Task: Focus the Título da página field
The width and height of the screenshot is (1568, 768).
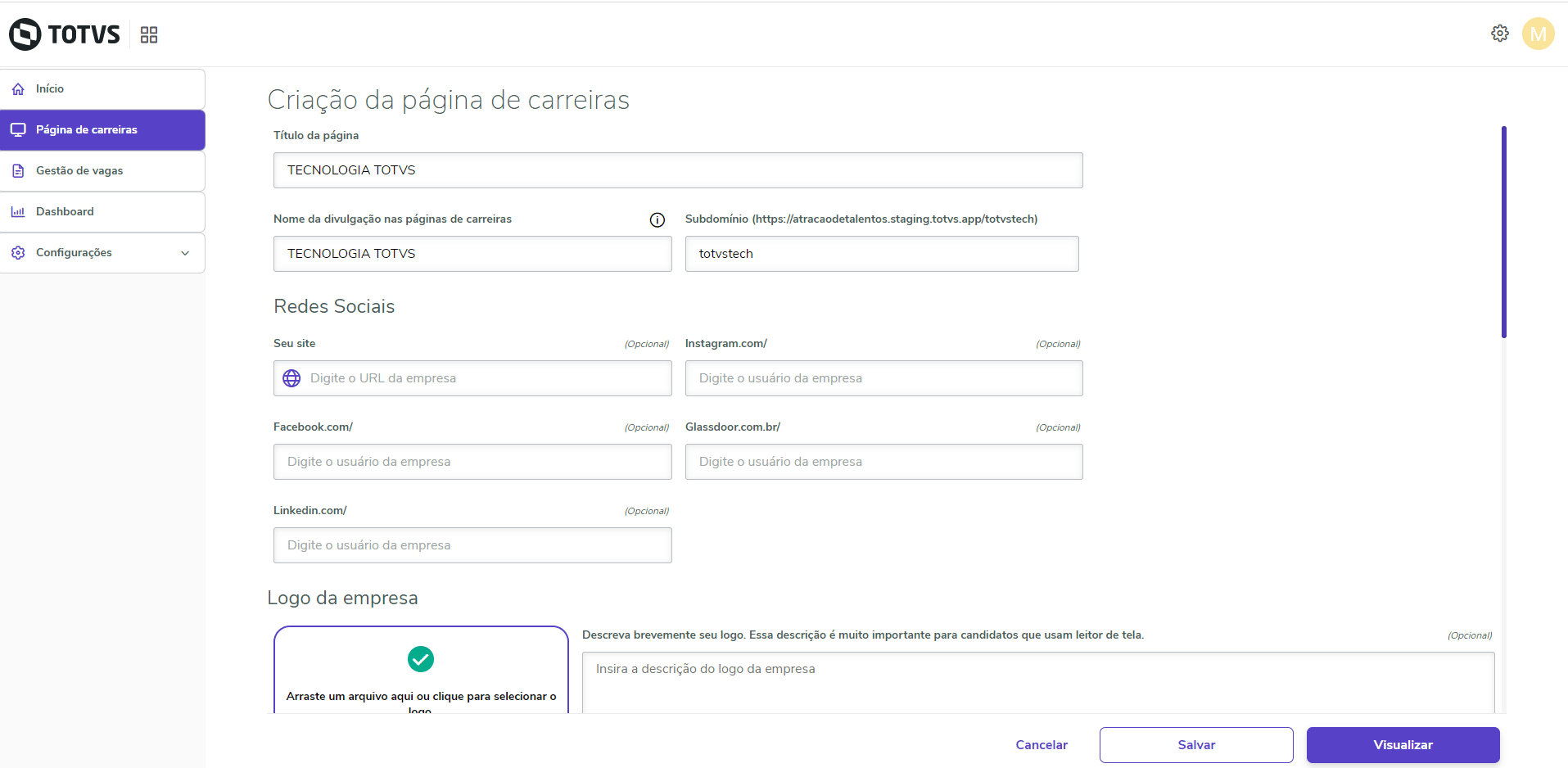Action: pyautogui.click(x=678, y=170)
